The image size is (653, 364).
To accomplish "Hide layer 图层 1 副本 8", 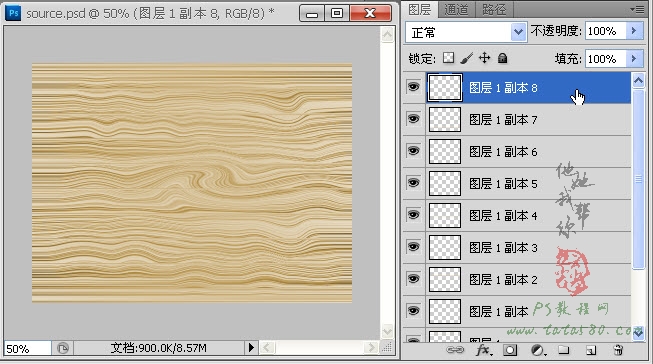I will [x=413, y=87].
